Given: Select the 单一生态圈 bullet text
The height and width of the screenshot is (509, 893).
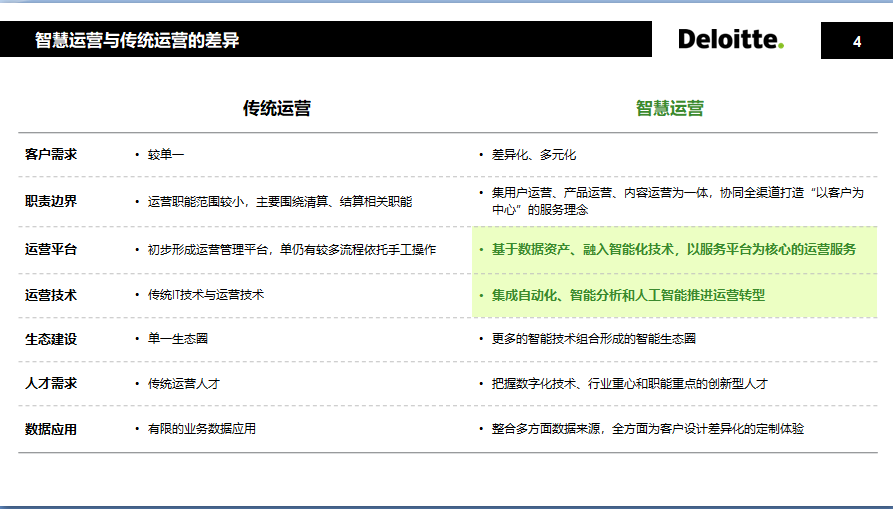Looking at the screenshot, I should click(x=178, y=339).
